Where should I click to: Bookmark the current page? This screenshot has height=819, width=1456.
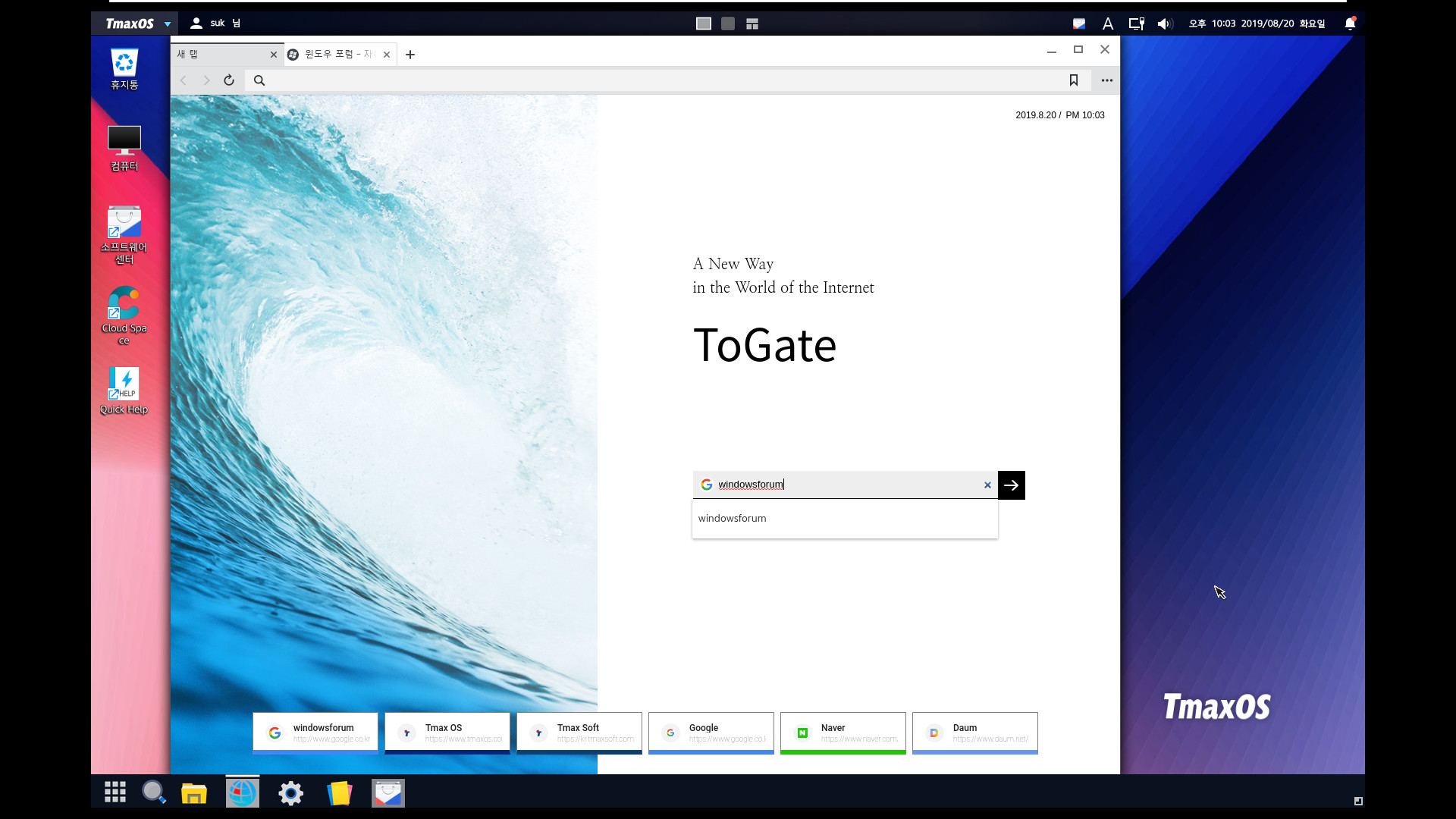point(1074,80)
